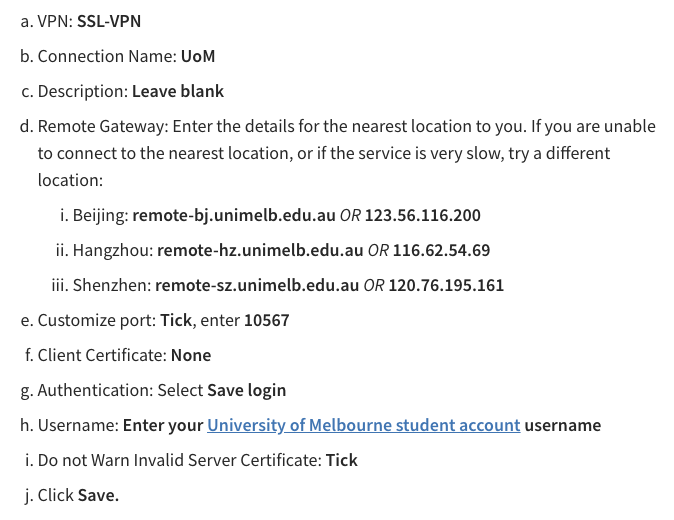The image size is (674, 520).
Task: Click the remote-hz.unimelb.edu.au hostname
Action: click(260, 250)
